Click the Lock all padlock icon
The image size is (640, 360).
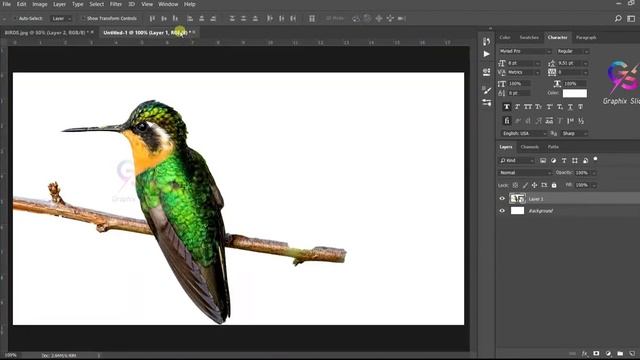[554, 185]
